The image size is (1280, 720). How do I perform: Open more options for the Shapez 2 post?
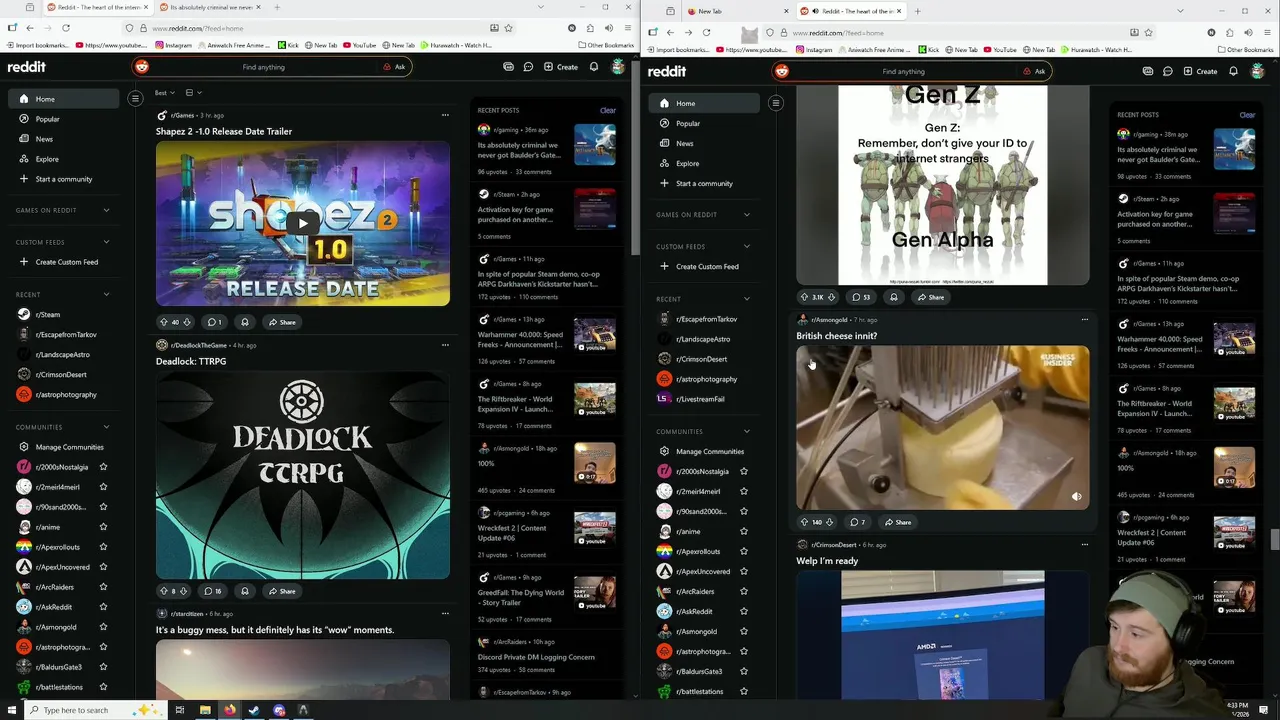click(x=445, y=115)
